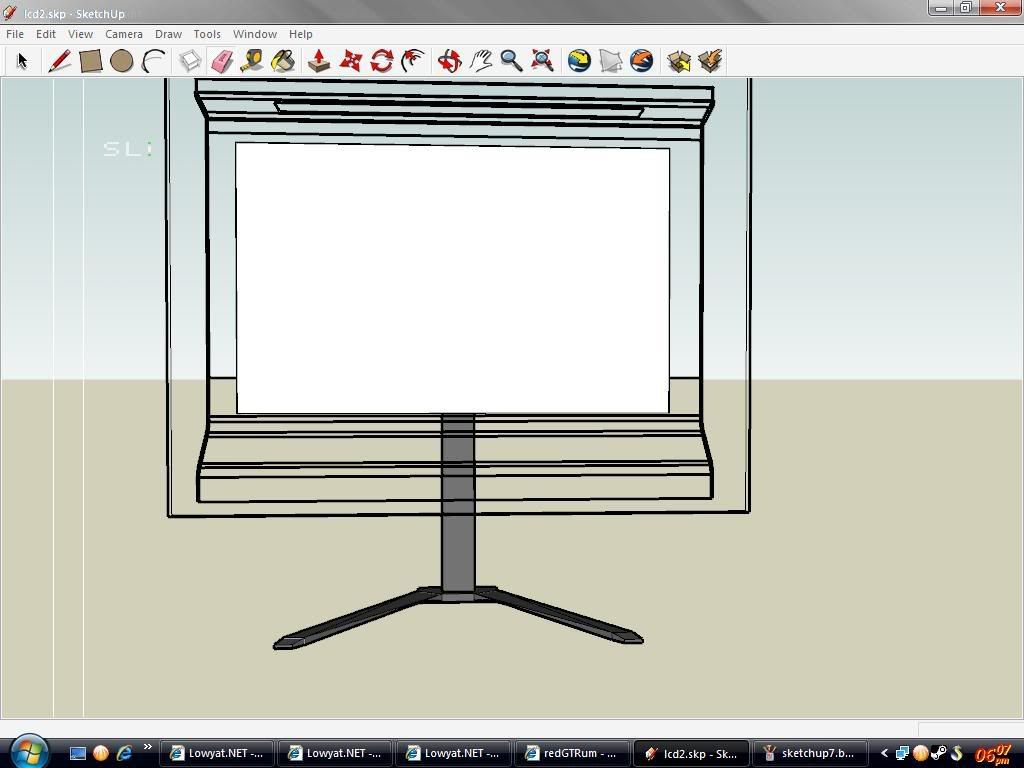
Task: Select the Eraser tool
Action: pos(221,61)
